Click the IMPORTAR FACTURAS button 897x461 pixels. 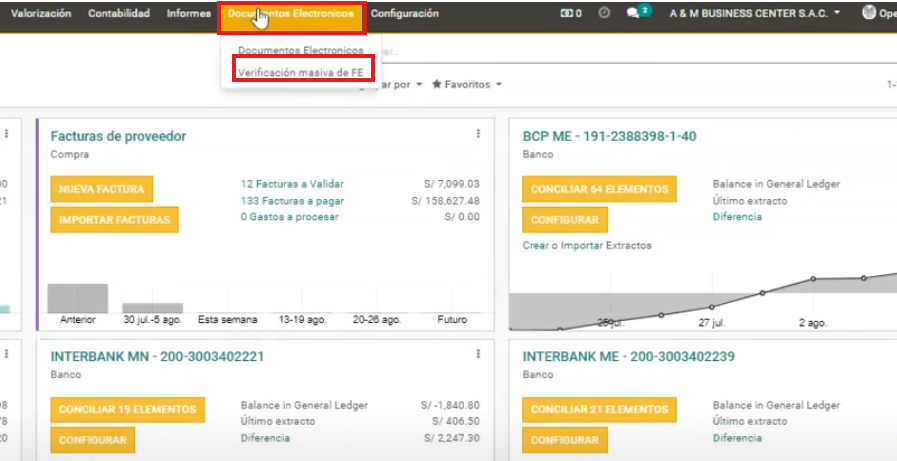114,220
